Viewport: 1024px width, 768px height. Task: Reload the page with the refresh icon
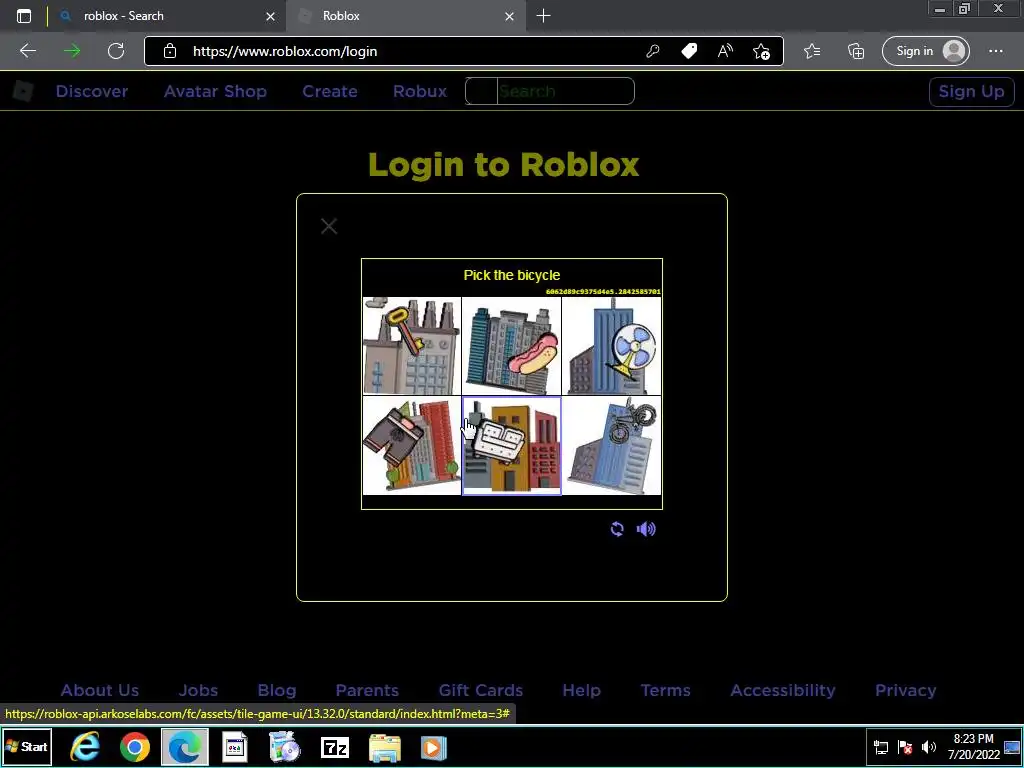(x=116, y=51)
